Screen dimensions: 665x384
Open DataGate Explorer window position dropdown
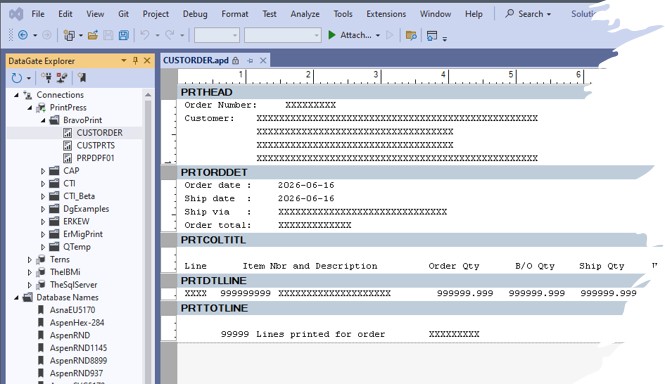(124, 61)
